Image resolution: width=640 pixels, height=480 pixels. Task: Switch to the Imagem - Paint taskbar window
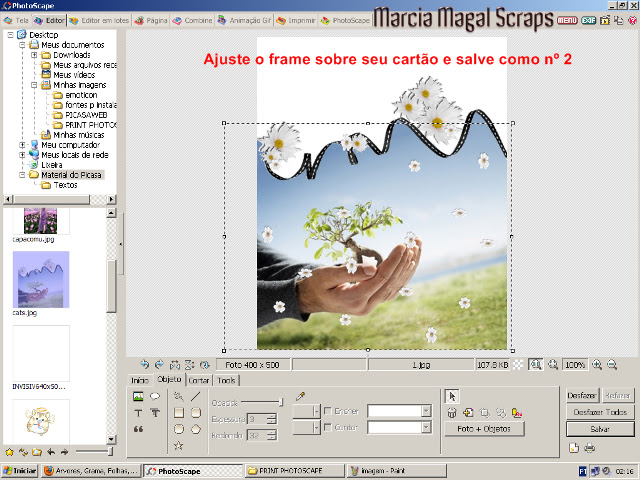tap(396, 471)
